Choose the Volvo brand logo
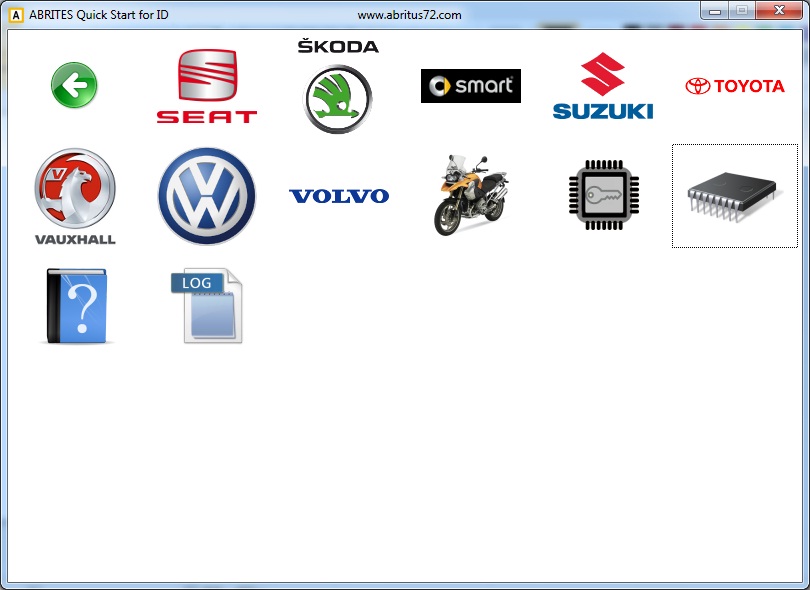This screenshot has height=590, width=810. point(339,196)
